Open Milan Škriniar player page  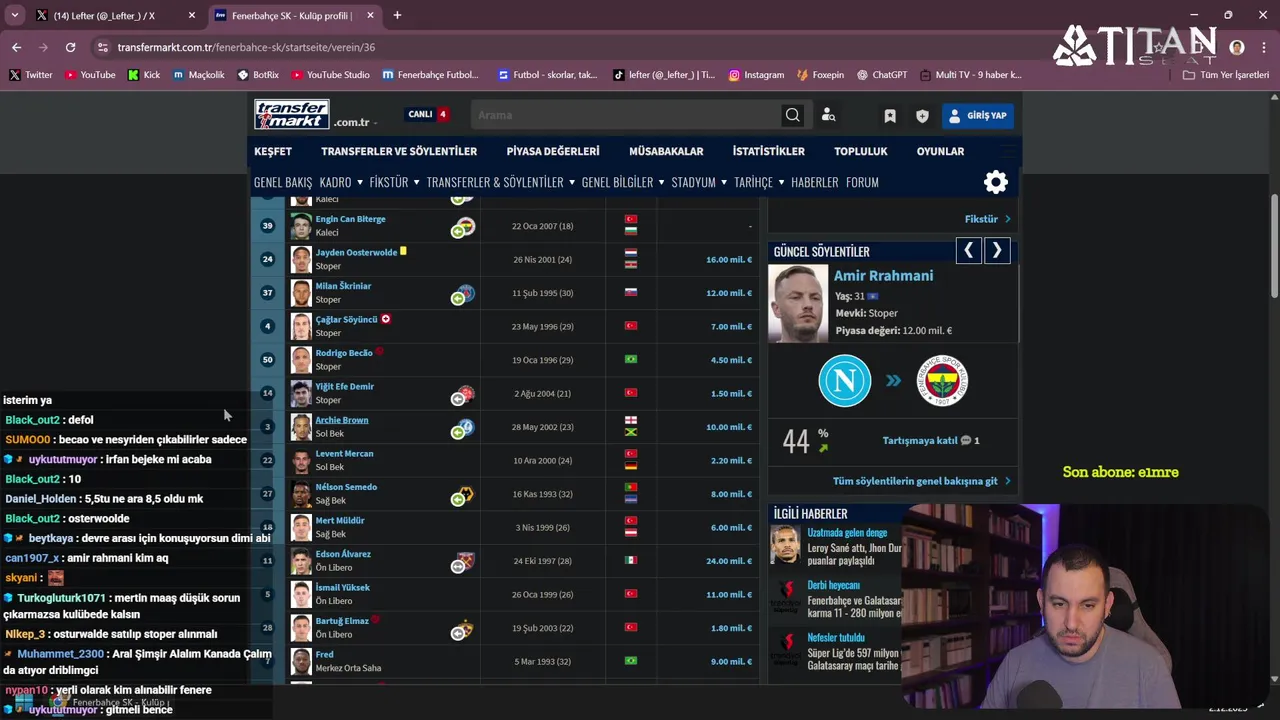(x=343, y=286)
